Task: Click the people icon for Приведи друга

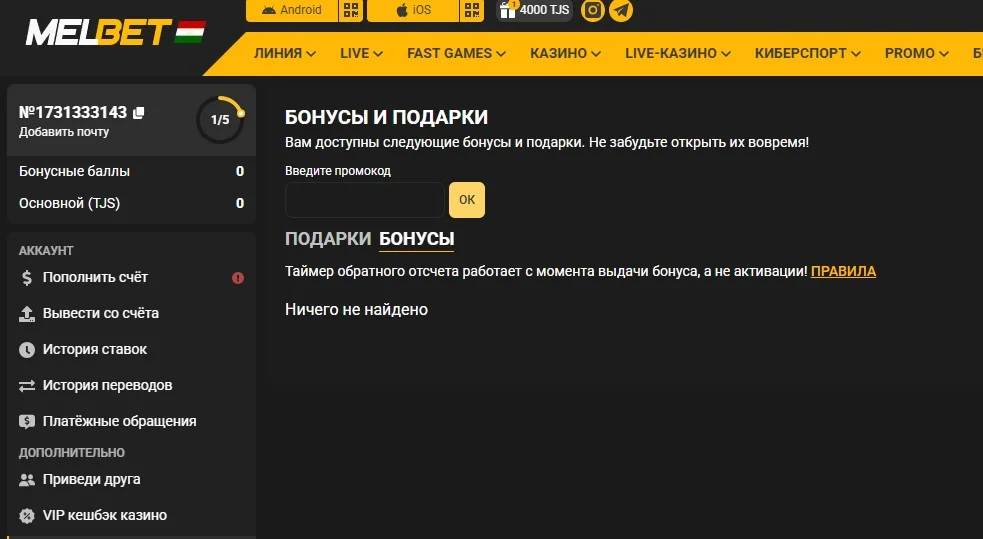Action: click(x=27, y=479)
